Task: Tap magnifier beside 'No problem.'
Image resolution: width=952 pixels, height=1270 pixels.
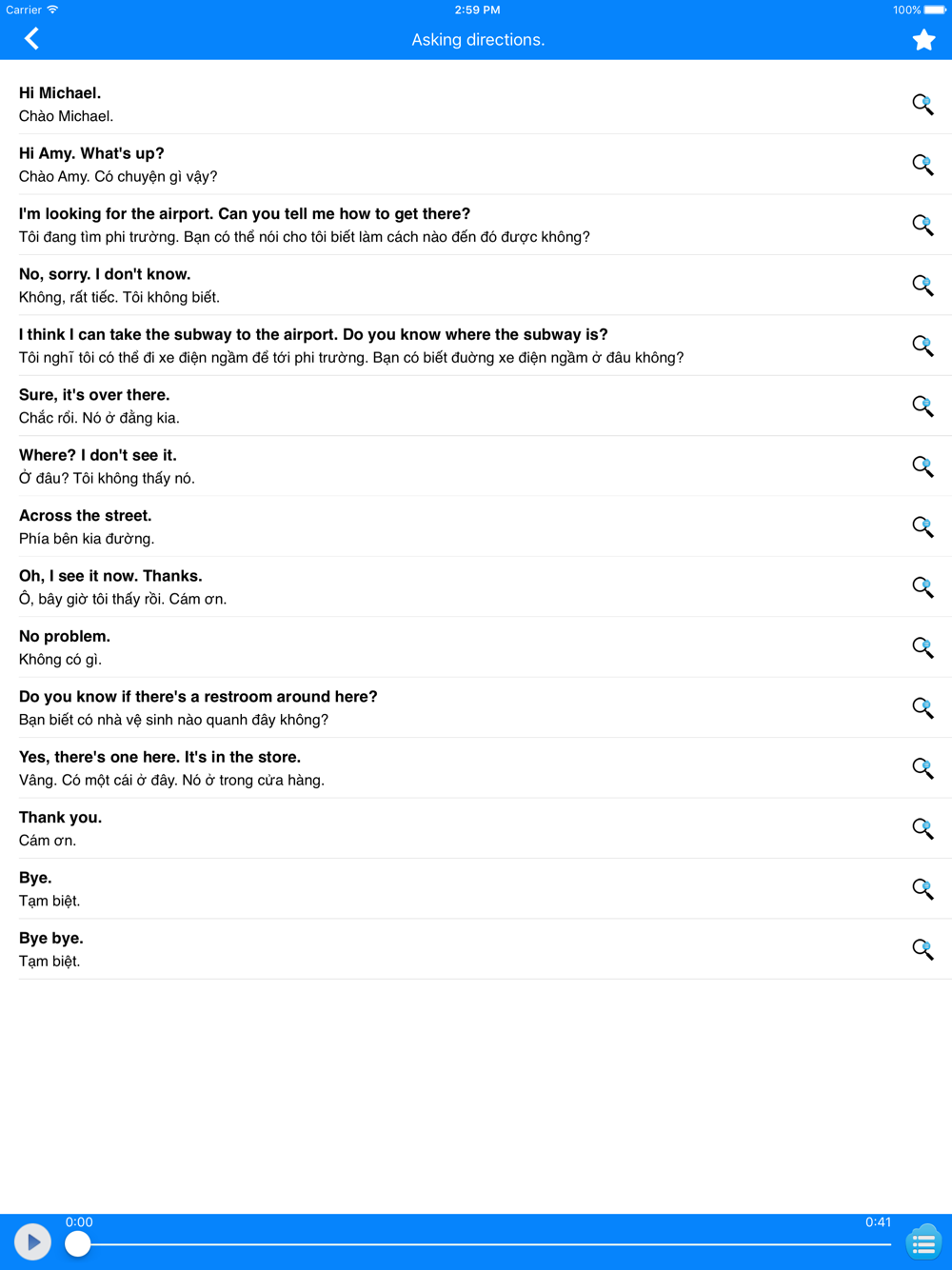Action: (922, 647)
